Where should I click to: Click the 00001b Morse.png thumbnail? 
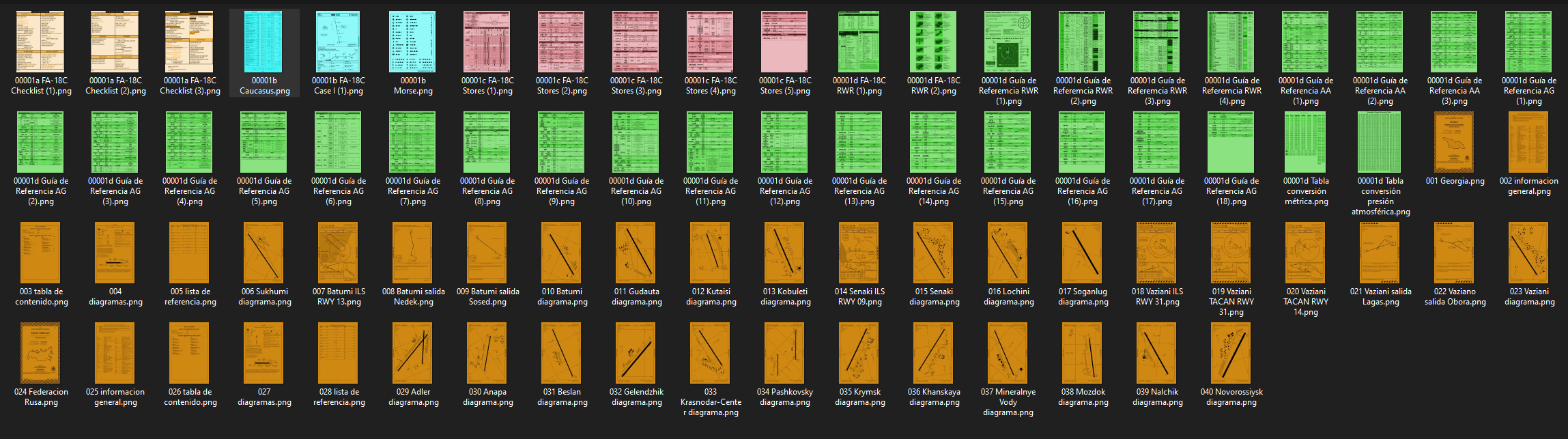click(412, 42)
